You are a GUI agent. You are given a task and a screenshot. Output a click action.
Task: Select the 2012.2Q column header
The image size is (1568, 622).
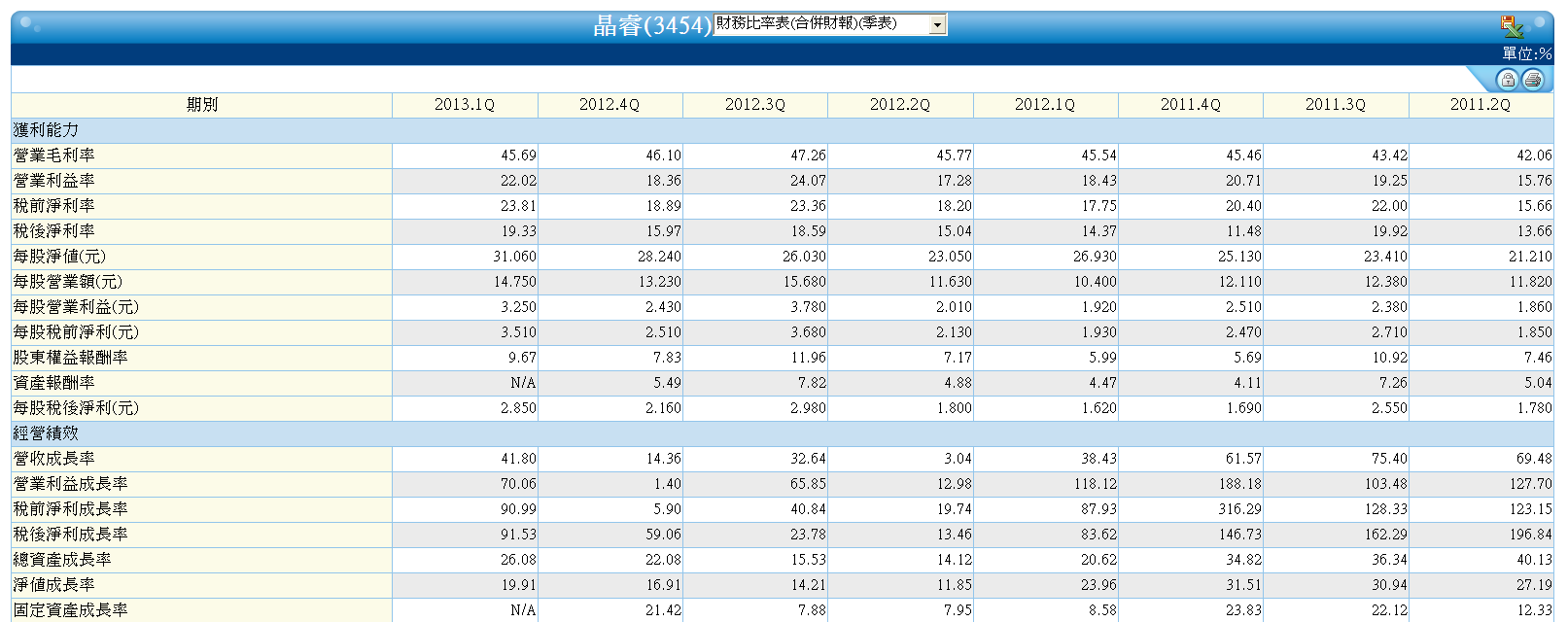900,105
